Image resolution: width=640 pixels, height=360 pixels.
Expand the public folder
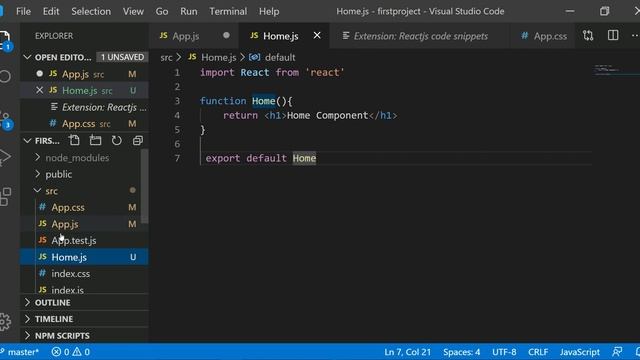click(x=38, y=174)
